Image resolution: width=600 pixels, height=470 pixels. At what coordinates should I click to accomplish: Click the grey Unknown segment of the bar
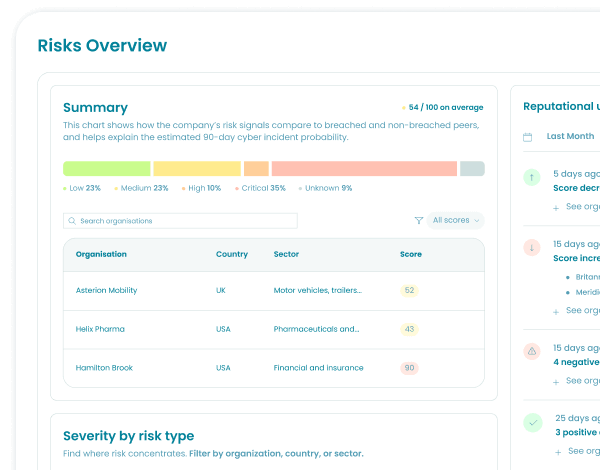click(472, 168)
